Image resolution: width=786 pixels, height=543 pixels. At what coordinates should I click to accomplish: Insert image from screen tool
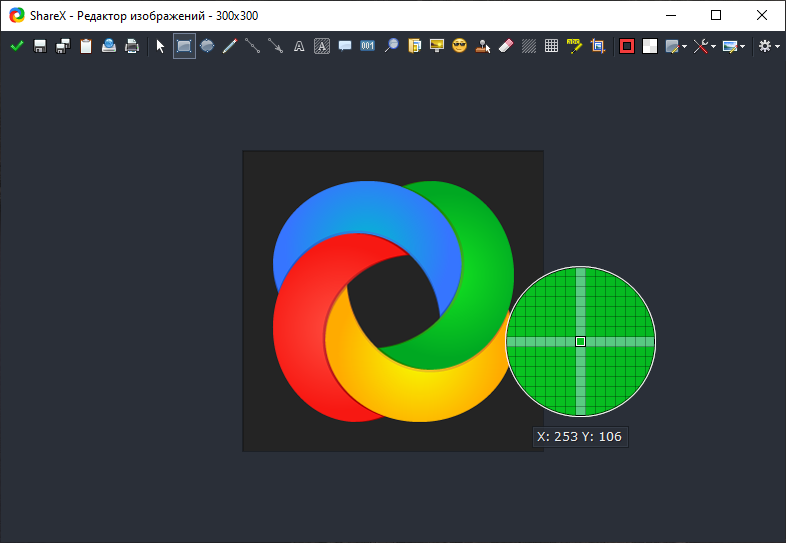click(437, 46)
